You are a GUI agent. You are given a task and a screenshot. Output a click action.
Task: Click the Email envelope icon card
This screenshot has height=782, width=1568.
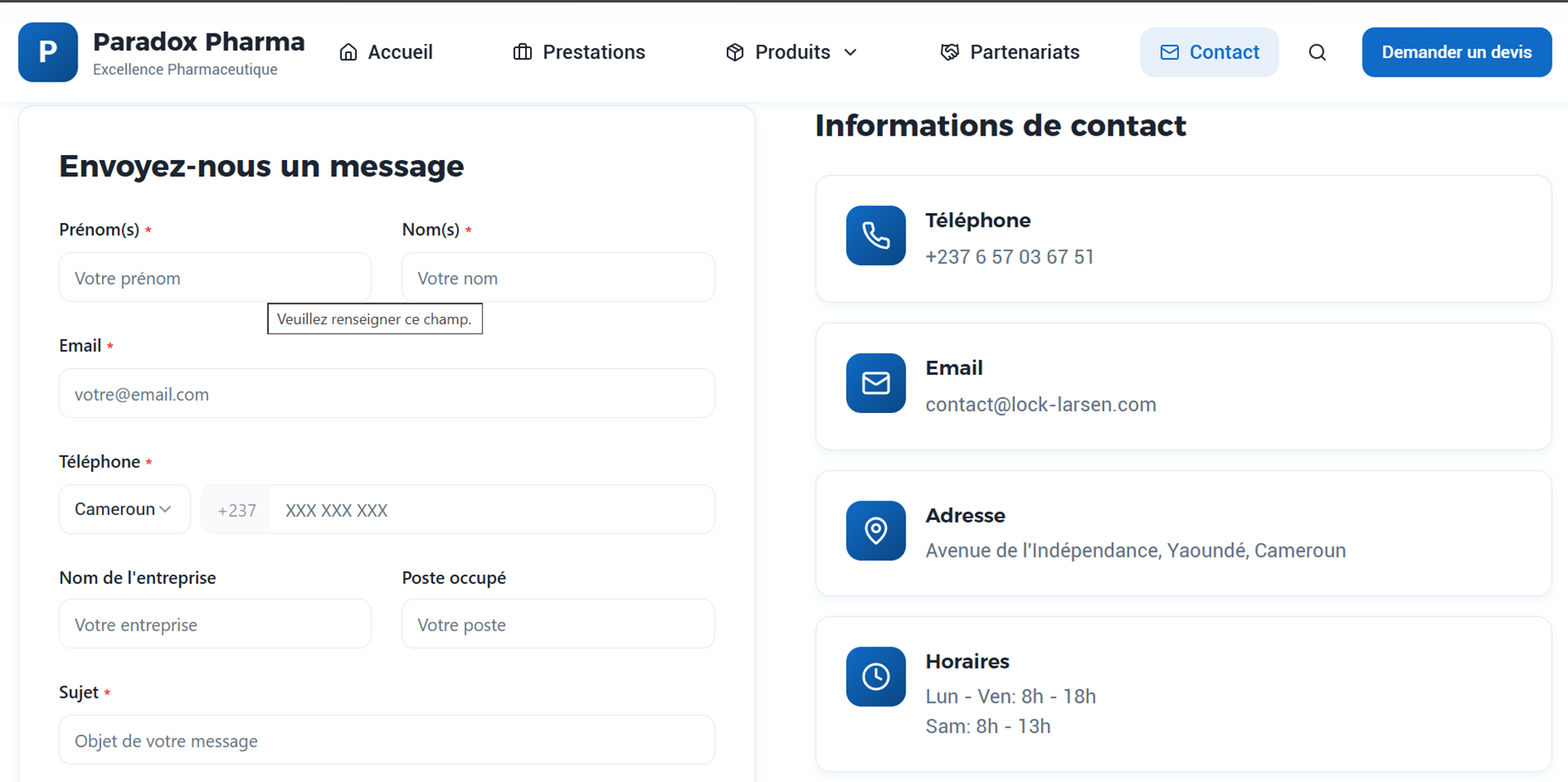point(875,383)
